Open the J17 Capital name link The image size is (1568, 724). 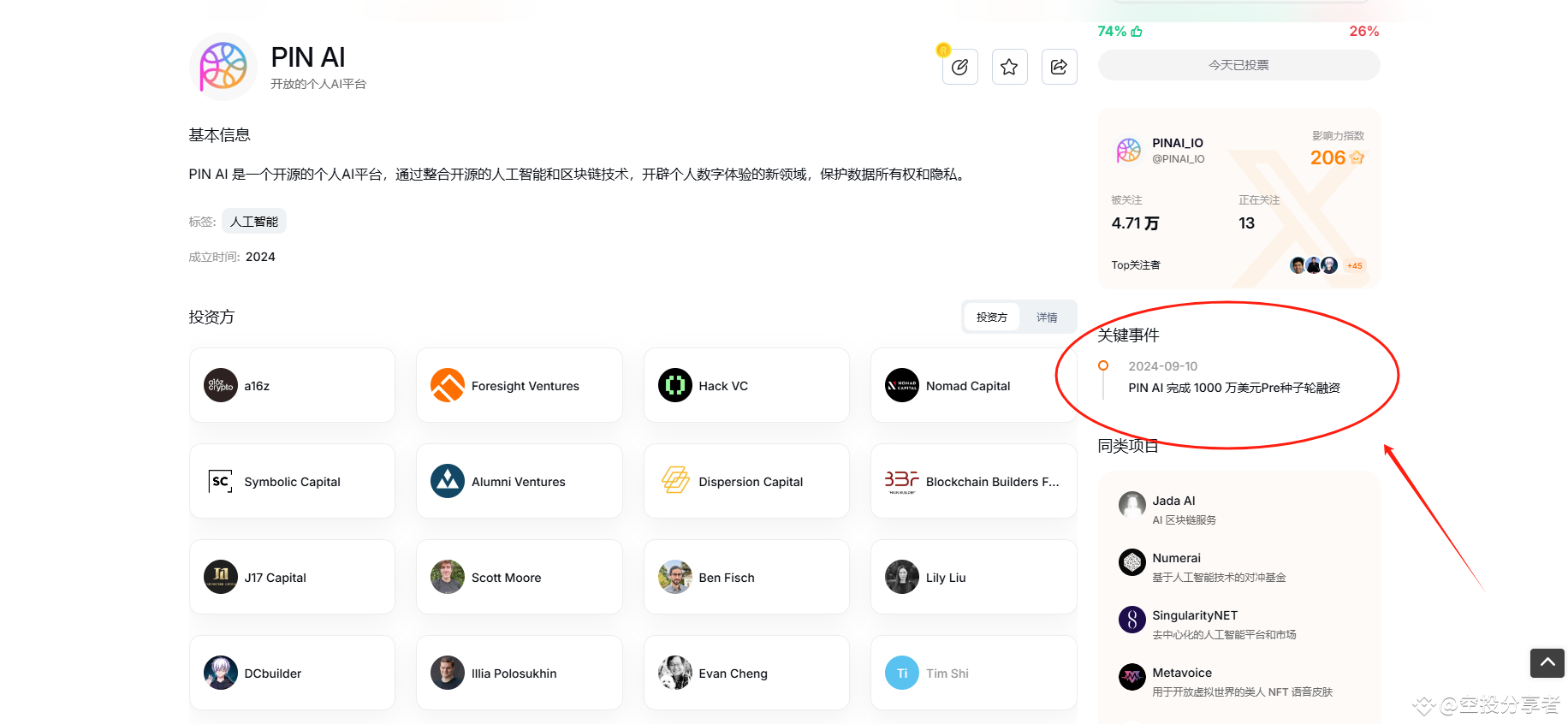(x=275, y=578)
